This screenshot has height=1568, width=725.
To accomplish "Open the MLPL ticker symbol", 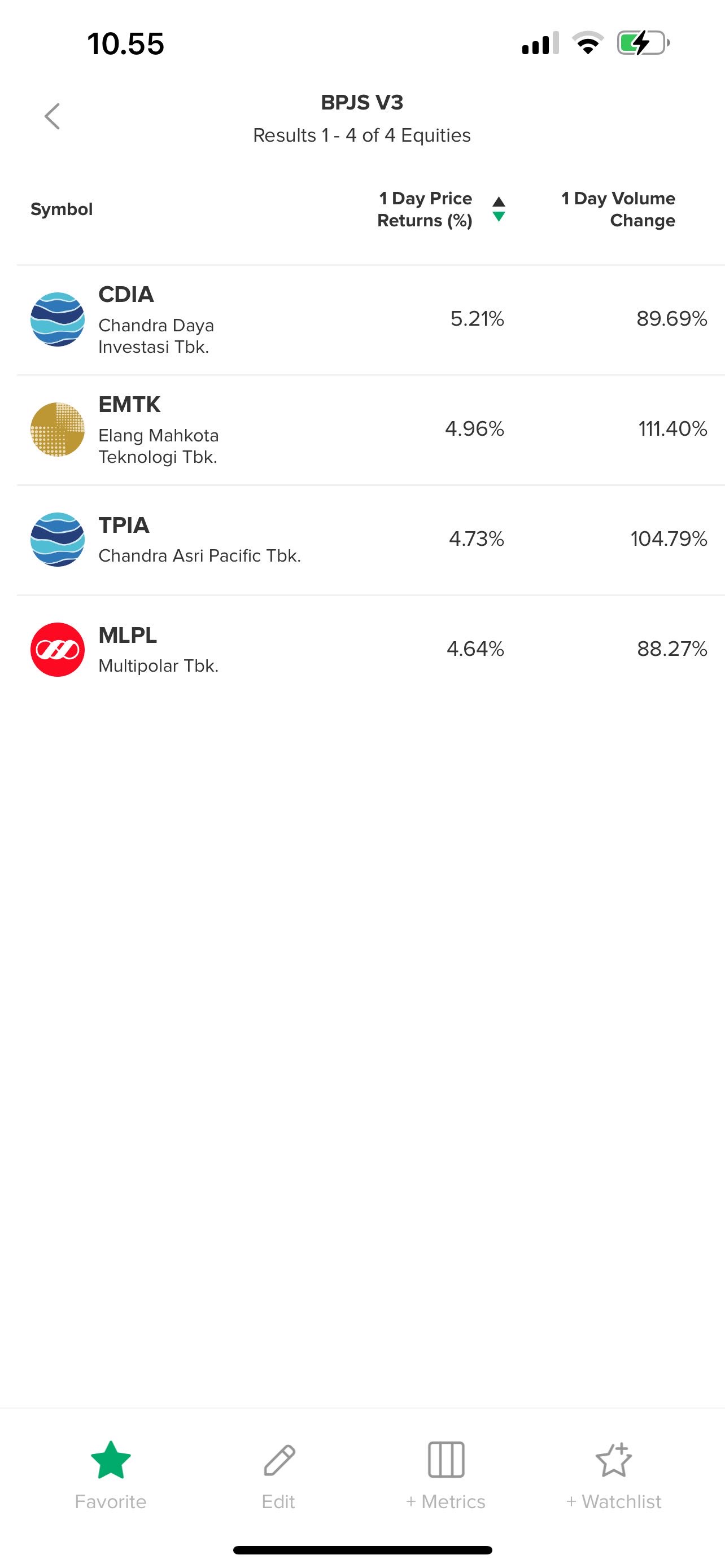I will (128, 635).
